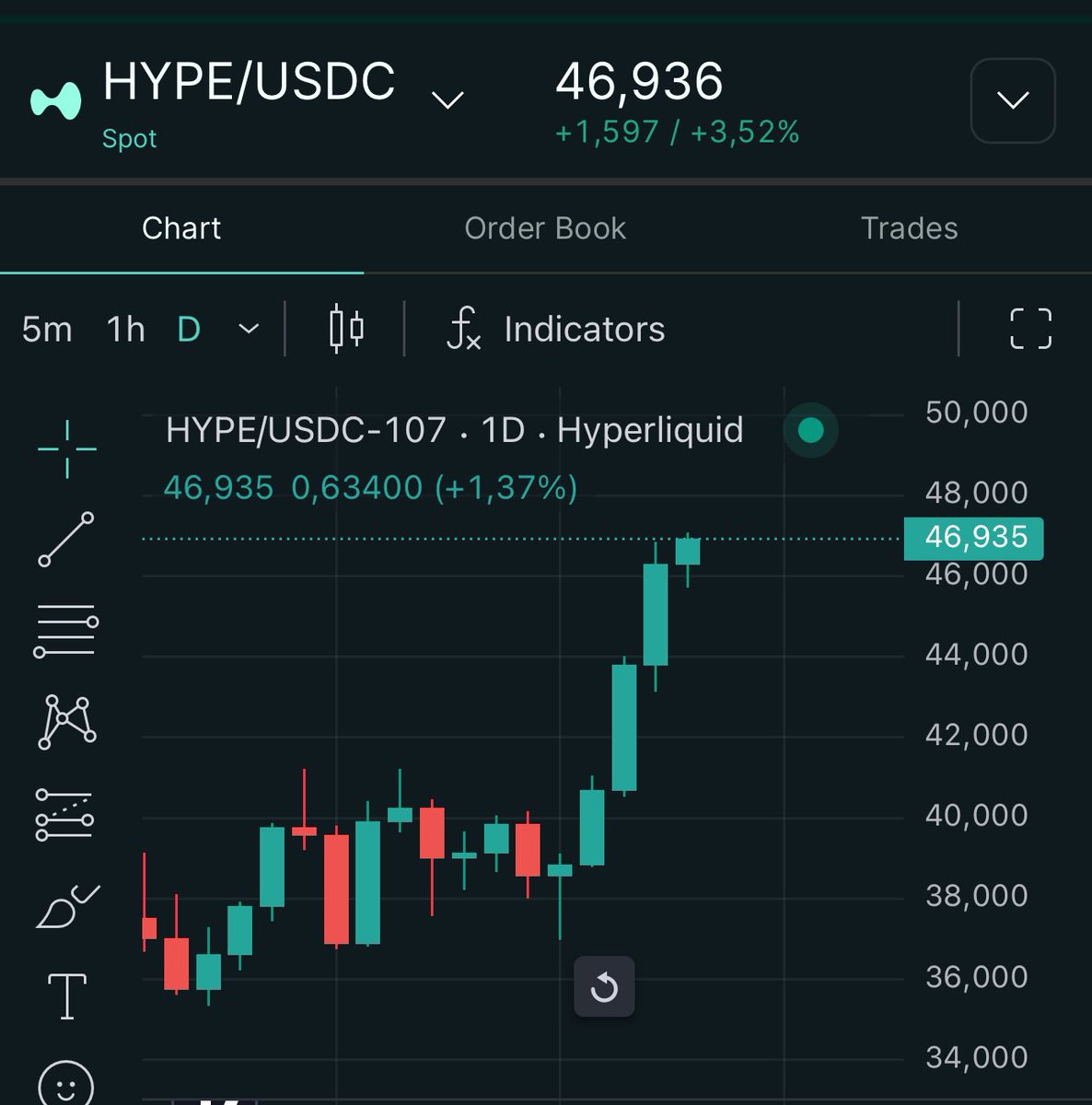Image resolution: width=1092 pixels, height=1105 pixels.
Task: Click the HYPE/USDC-107 chart legend title
Action: (455, 430)
